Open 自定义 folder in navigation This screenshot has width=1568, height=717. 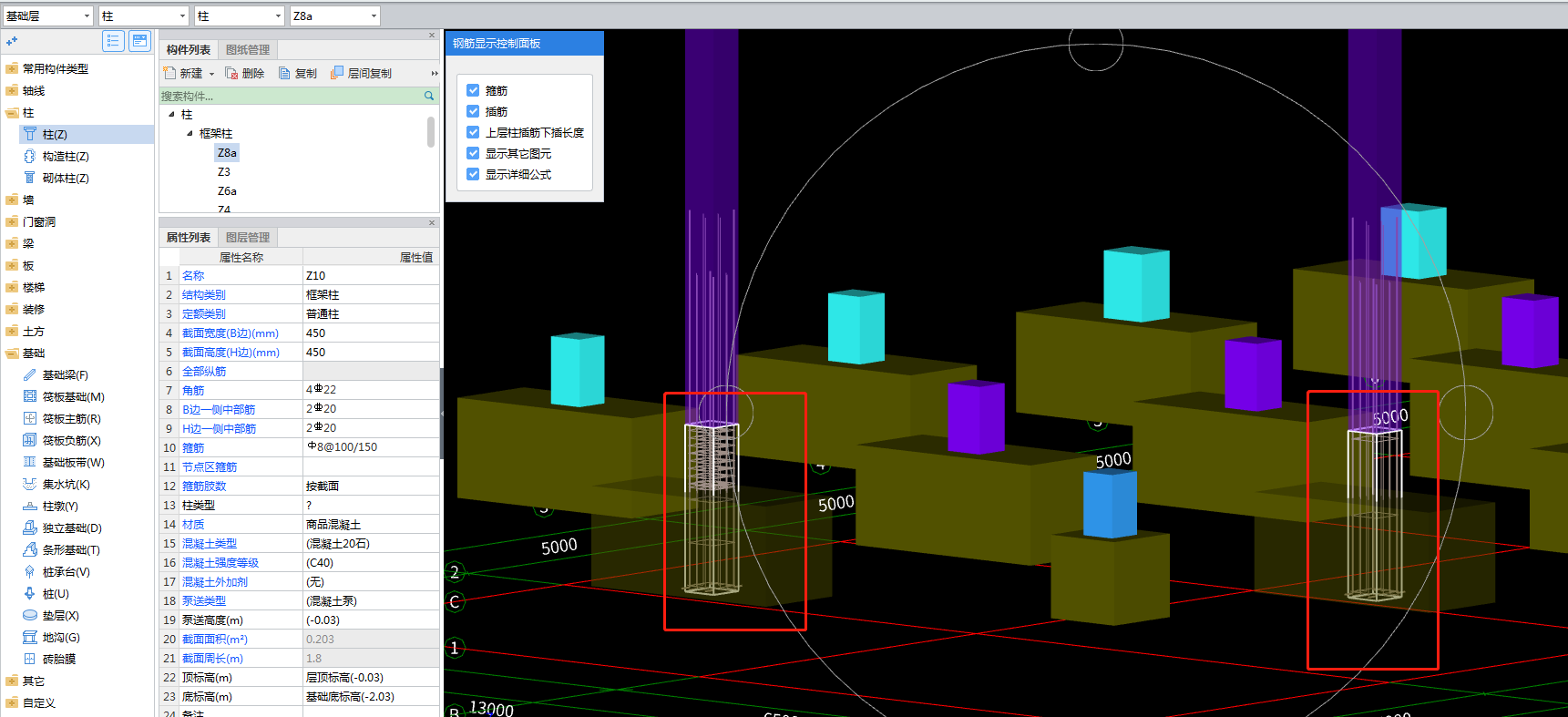(x=39, y=702)
